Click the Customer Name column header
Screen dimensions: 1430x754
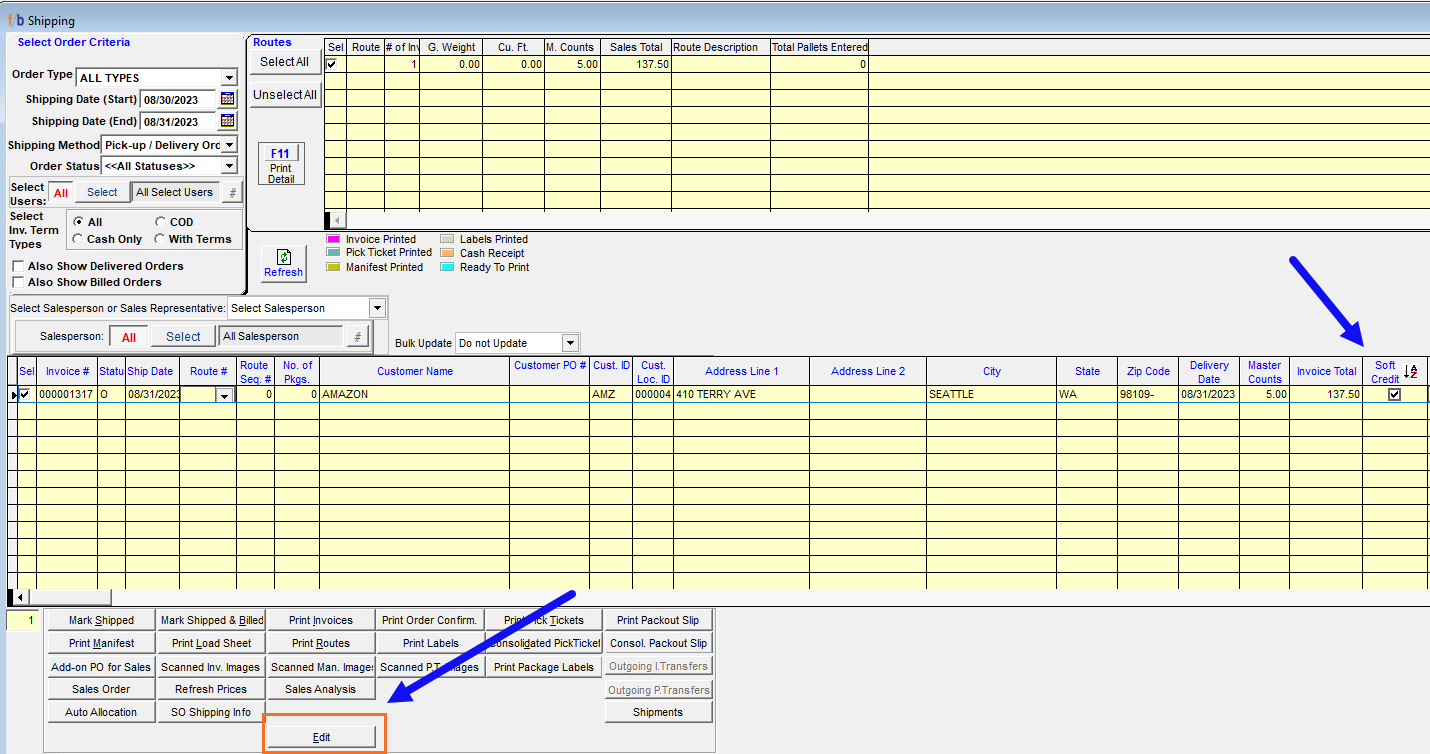[414, 371]
